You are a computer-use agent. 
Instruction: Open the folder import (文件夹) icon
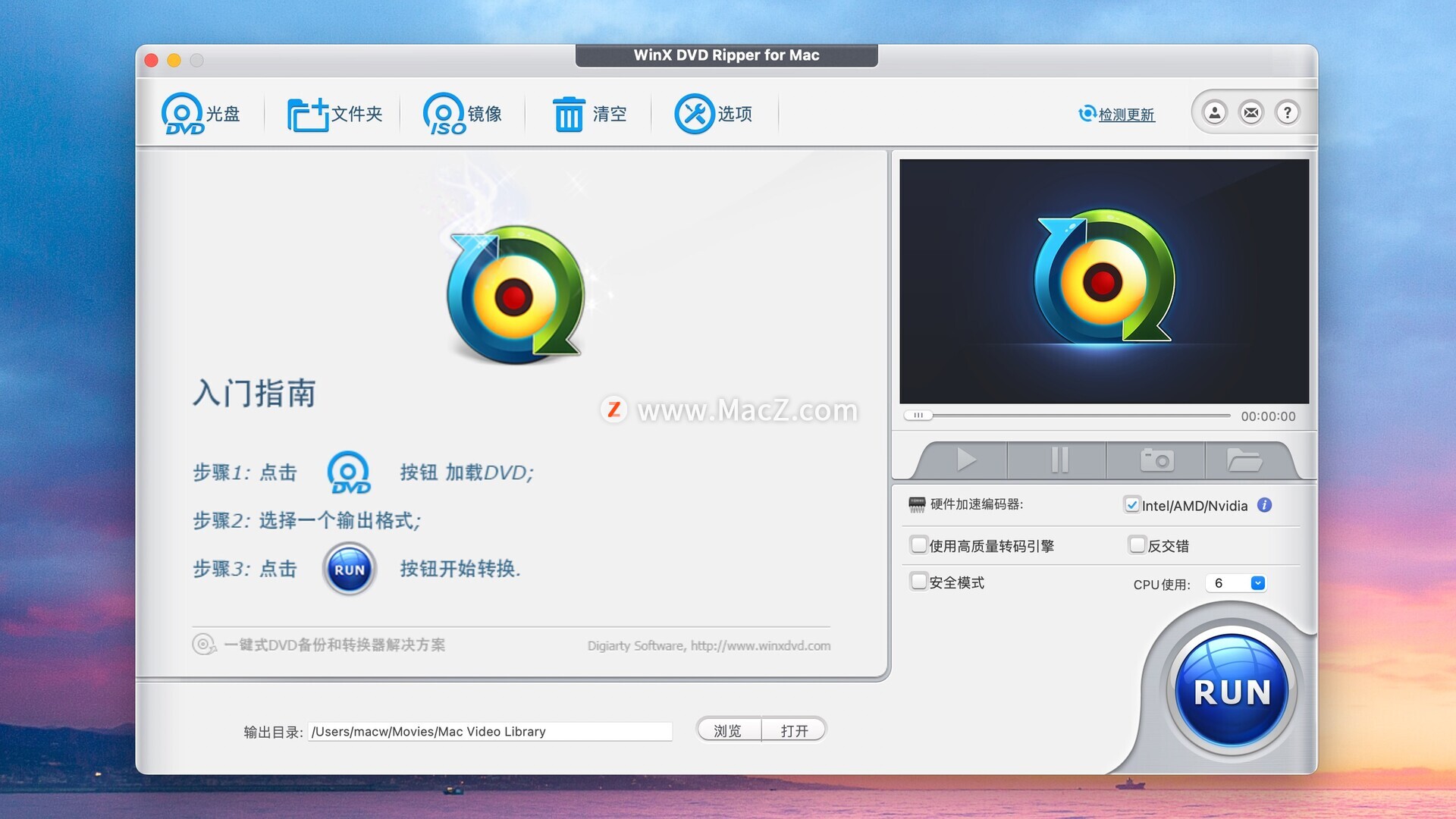(x=307, y=114)
